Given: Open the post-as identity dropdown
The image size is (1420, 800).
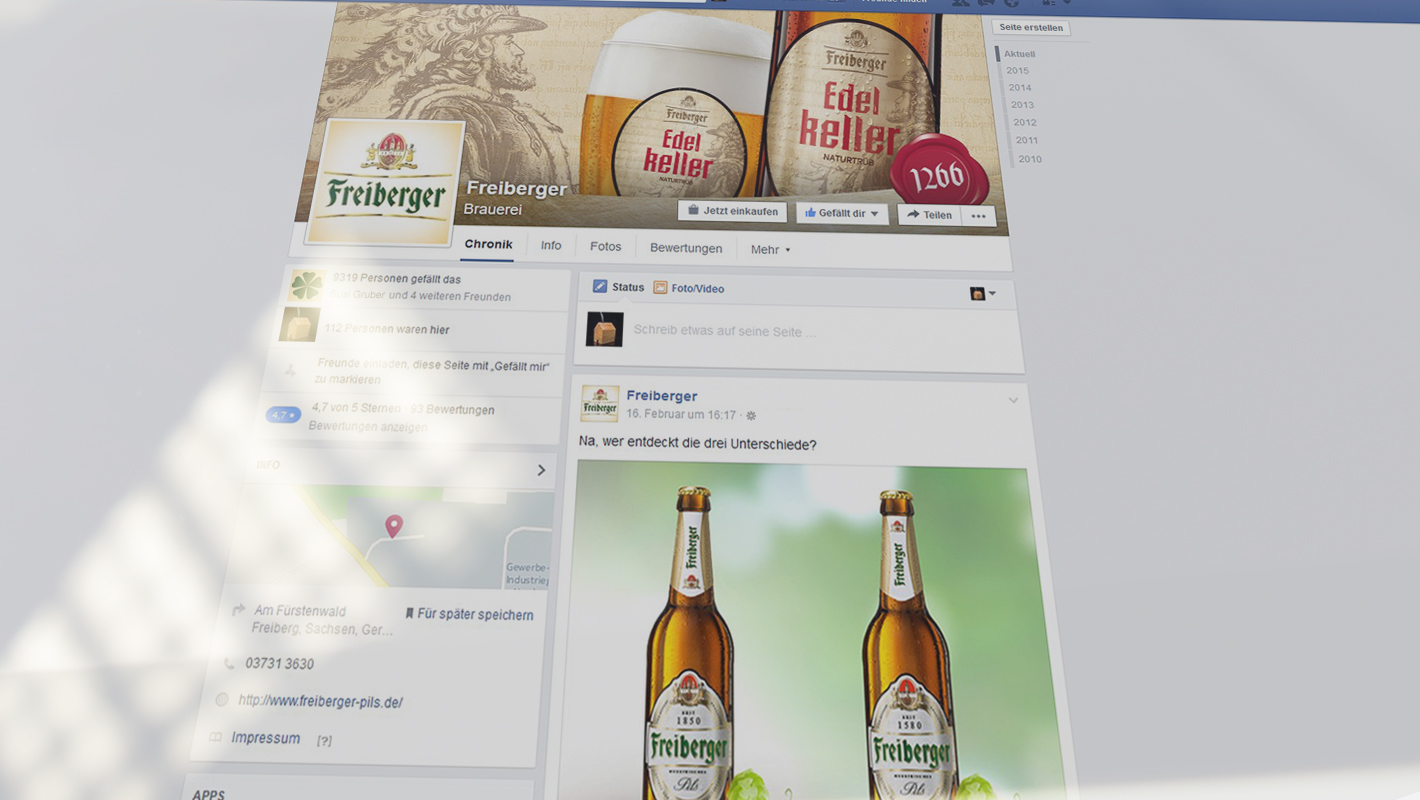Looking at the screenshot, I should [983, 294].
